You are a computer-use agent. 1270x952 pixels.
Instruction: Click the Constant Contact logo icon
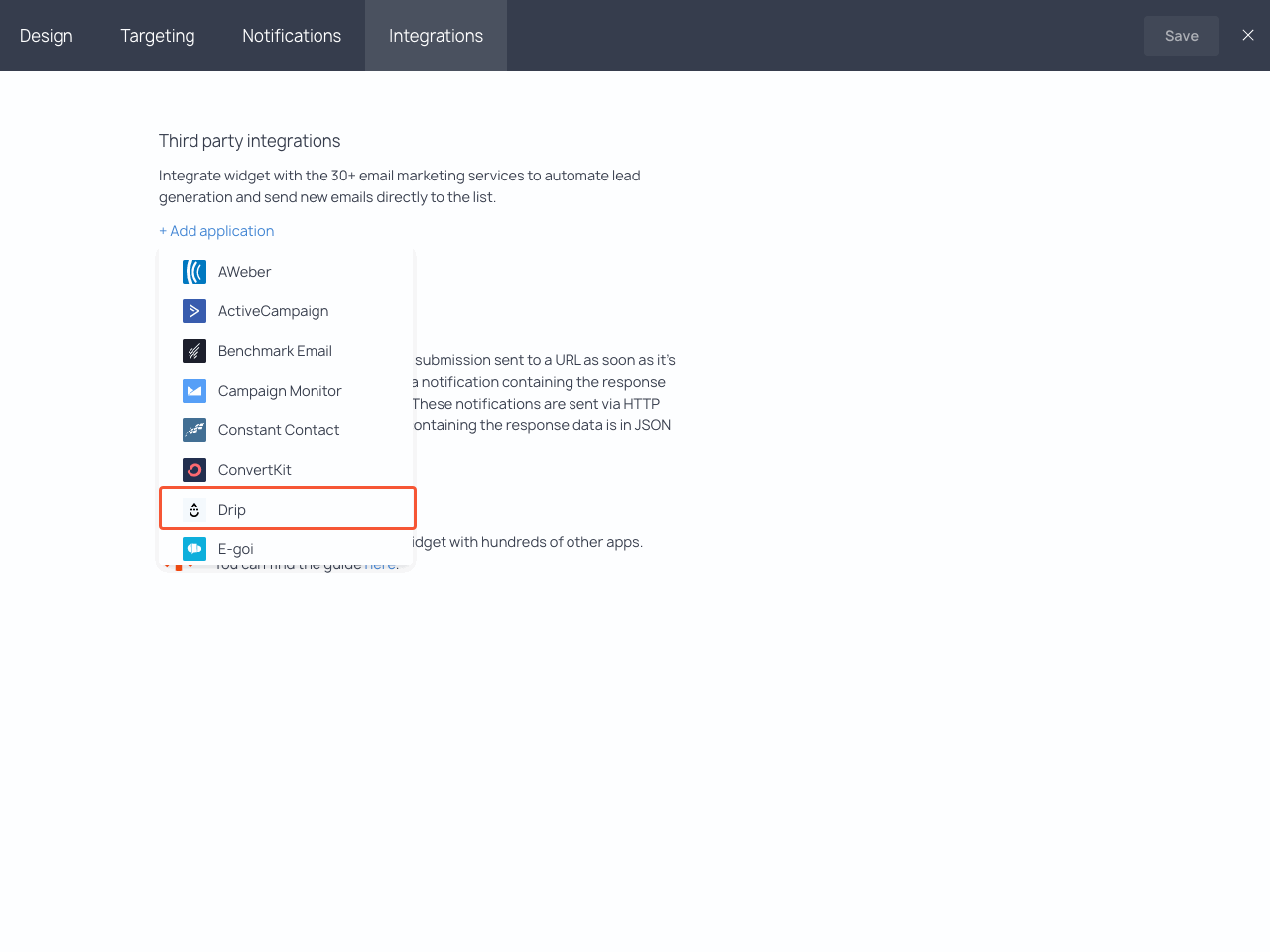click(194, 430)
